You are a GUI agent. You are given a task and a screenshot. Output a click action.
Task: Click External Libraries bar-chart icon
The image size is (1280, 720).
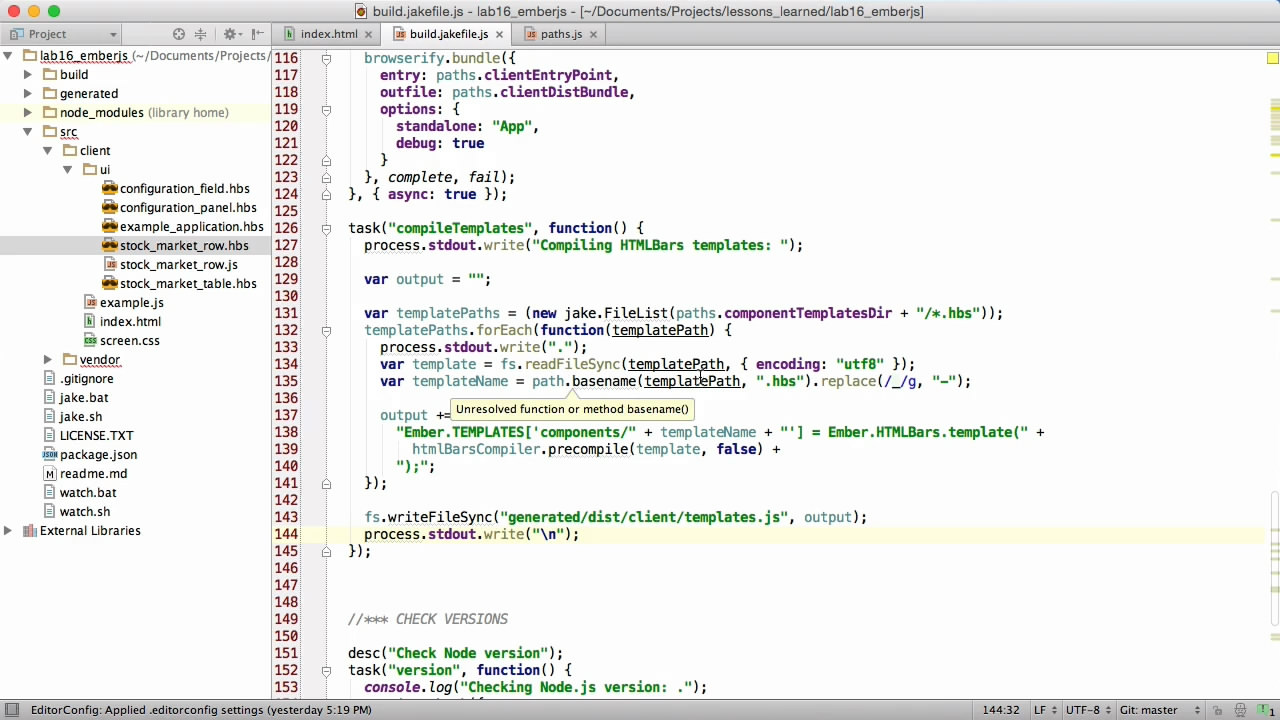tap(29, 531)
